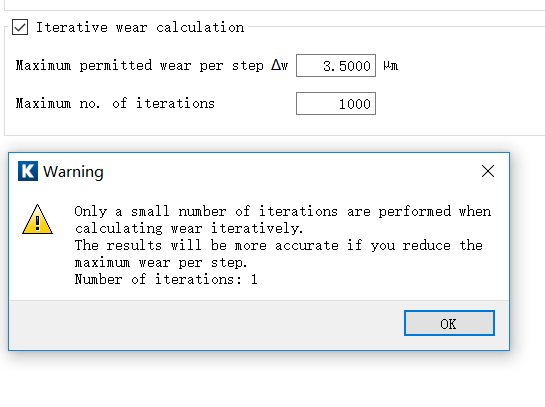This screenshot has height=407, width=545.
Task: Click the Maximum no. of iterations label
Action: pyautogui.click(x=115, y=104)
